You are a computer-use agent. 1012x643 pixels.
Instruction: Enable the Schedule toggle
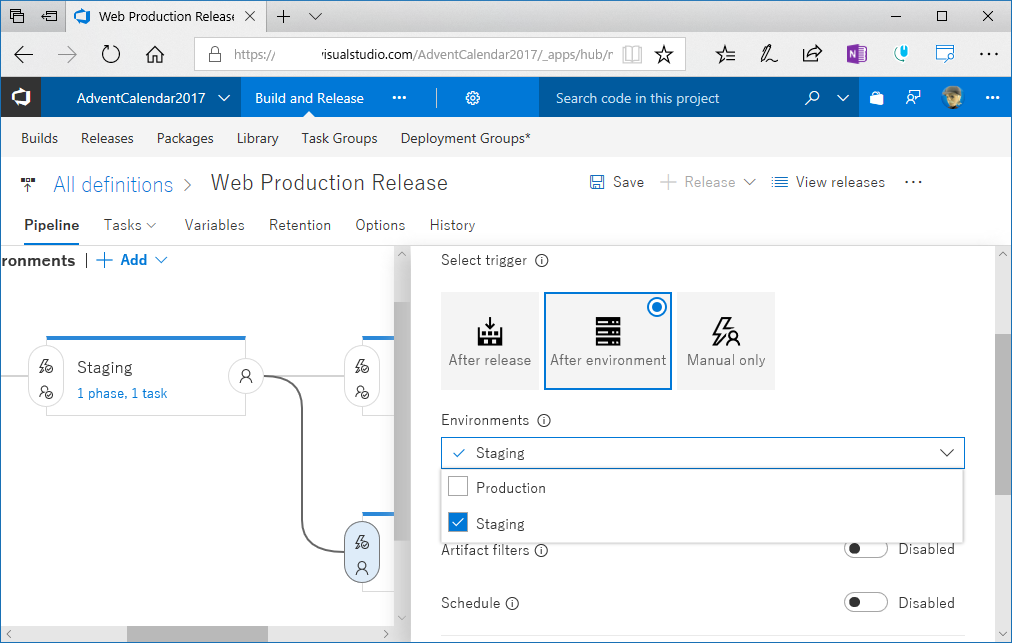[865, 602]
